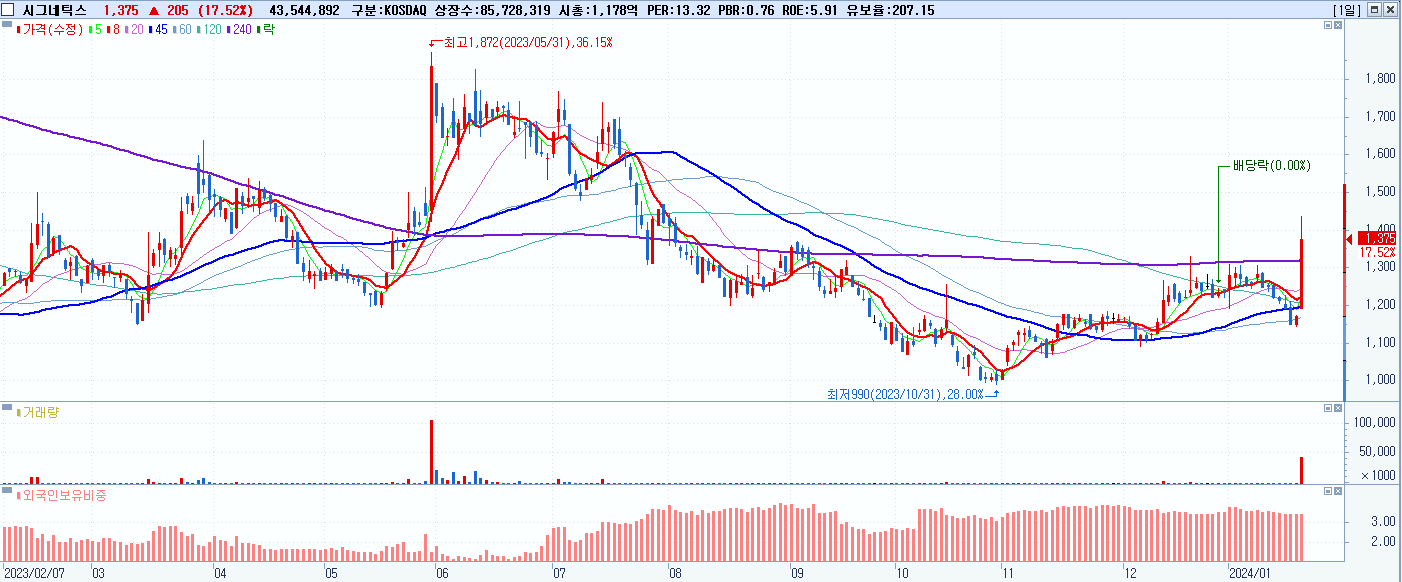The width and height of the screenshot is (1402, 582).
Task: Toggle the 락 indicator legend
Action: pyautogui.click(x=267, y=29)
